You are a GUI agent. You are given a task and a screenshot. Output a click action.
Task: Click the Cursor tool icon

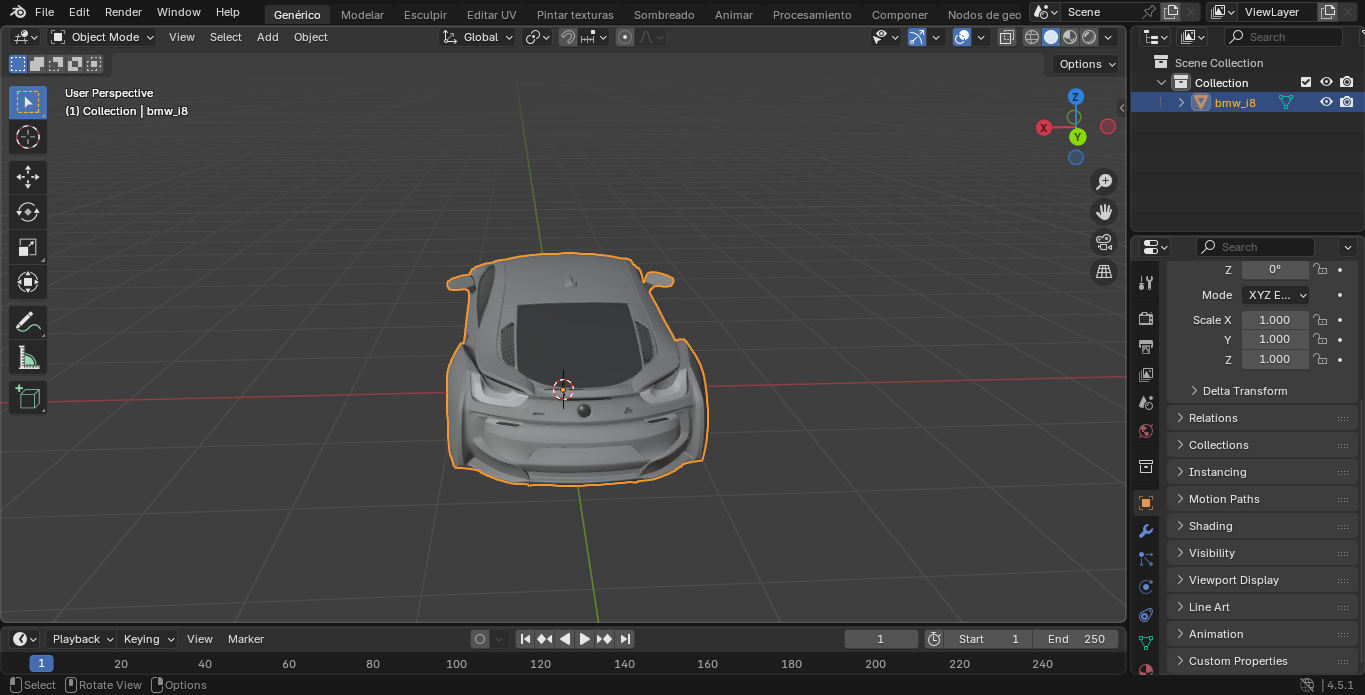28,137
